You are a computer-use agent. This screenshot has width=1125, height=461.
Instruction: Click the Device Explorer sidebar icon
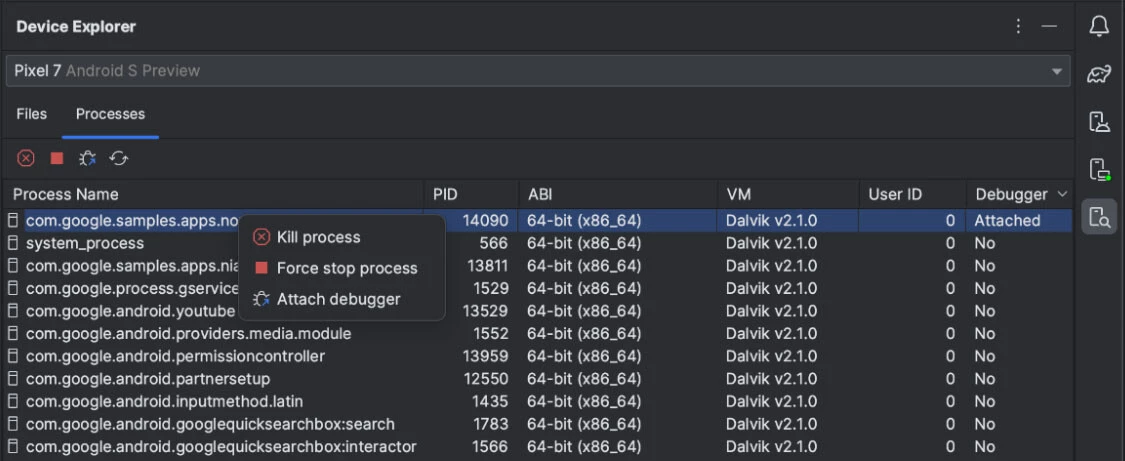(1099, 216)
